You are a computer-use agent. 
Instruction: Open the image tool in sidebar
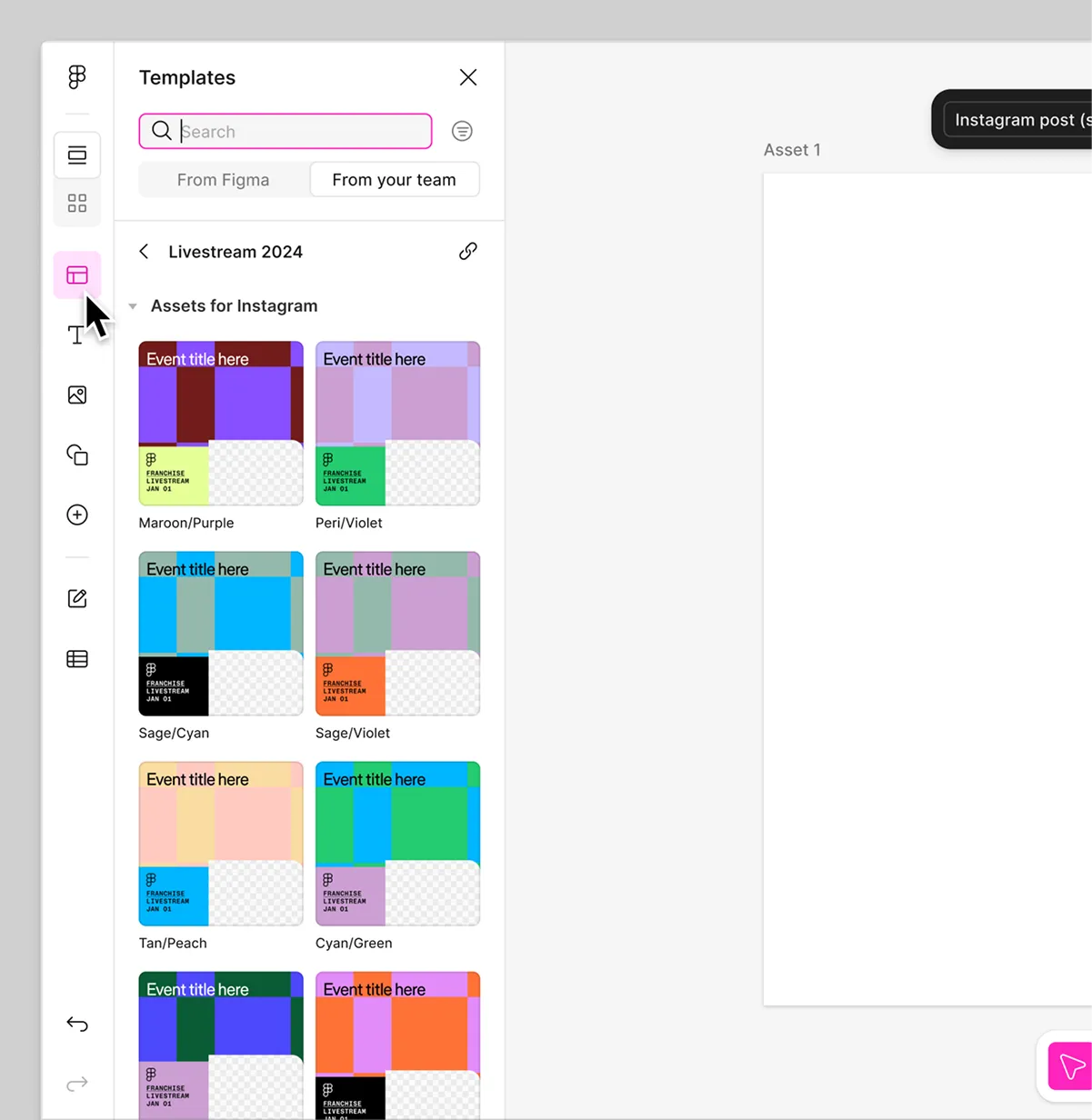point(77,395)
